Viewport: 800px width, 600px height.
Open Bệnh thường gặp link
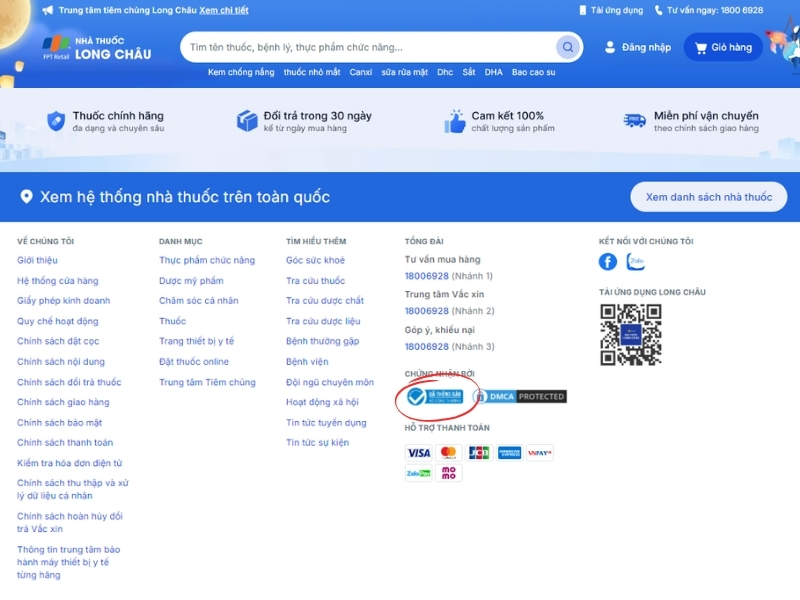click(x=322, y=341)
